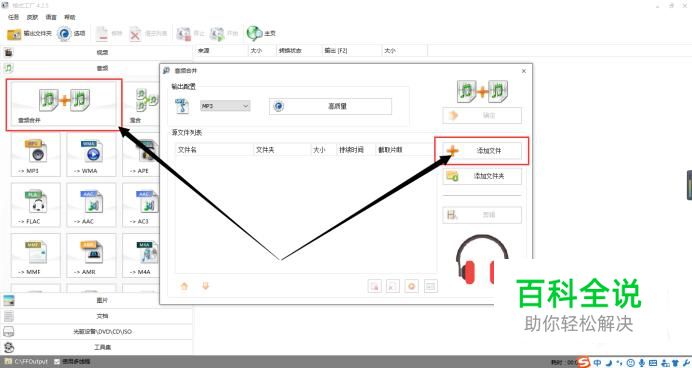Open the 任务 menu

[x=13, y=17]
